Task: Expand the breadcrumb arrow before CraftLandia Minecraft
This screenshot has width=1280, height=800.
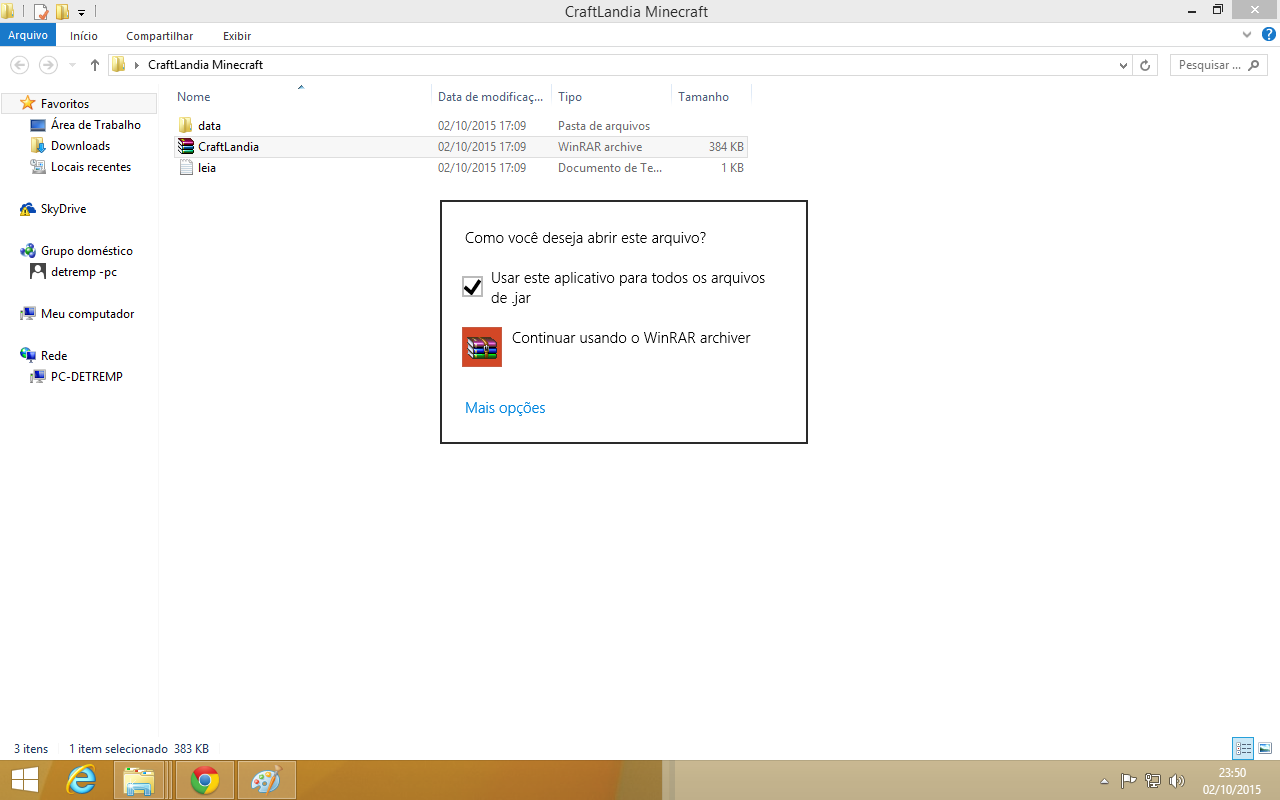Action: [137, 65]
